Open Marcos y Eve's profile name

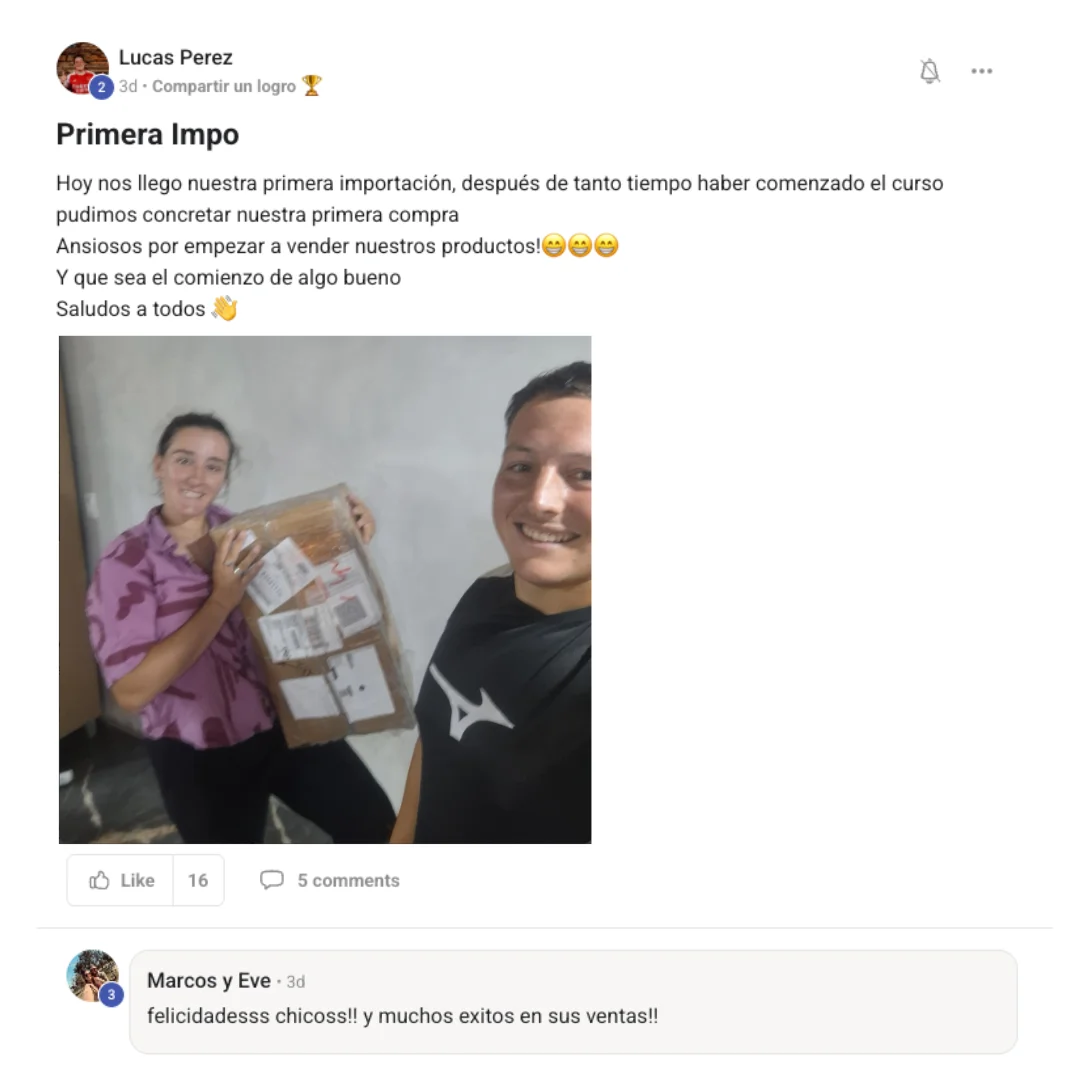(x=209, y=980)
